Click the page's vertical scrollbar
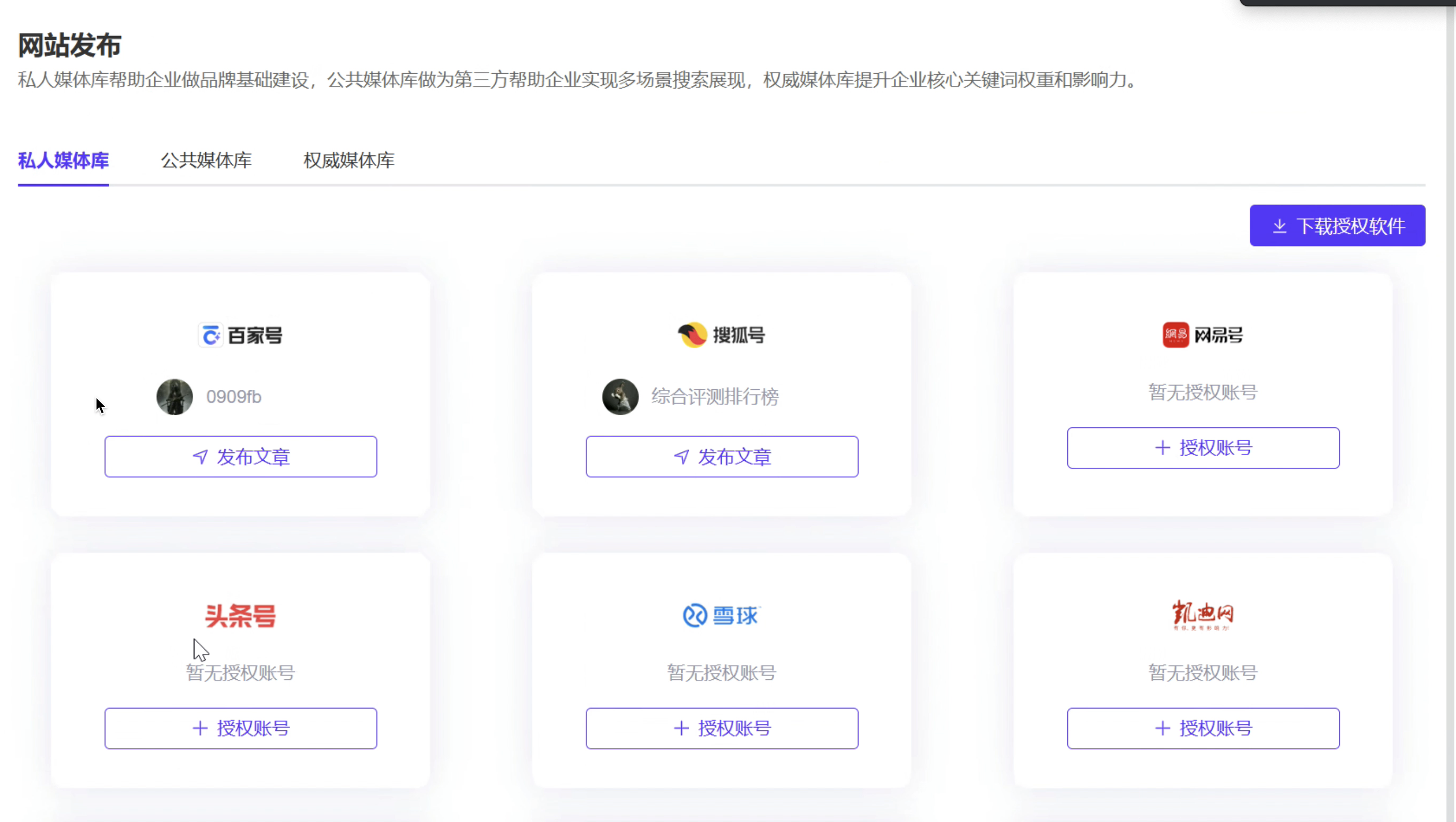Screen dimensions: 1456x822 (x=1450, y=396)
